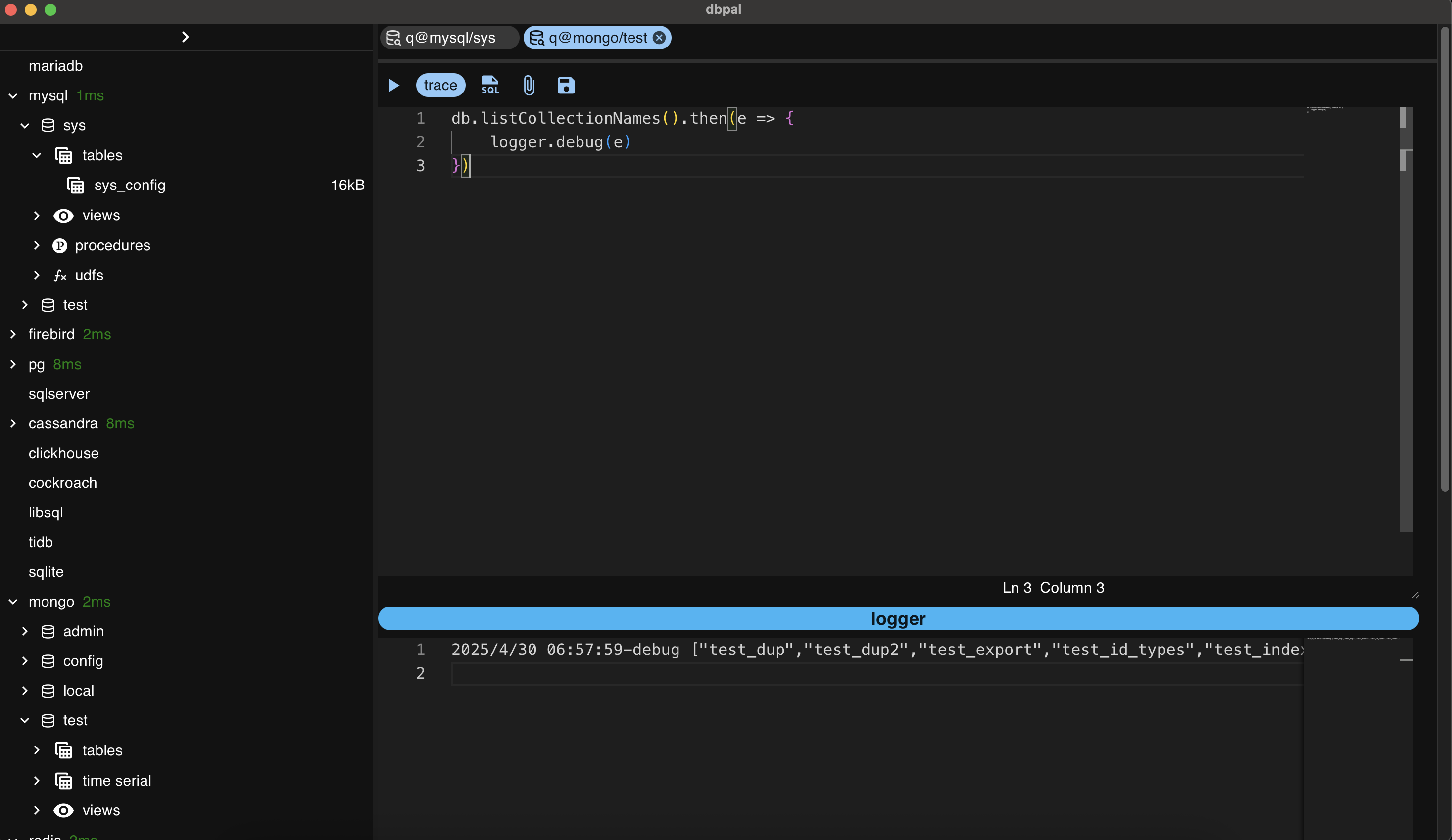Click the procedures P icon
1452x840 pixels.
pos(60,245)
